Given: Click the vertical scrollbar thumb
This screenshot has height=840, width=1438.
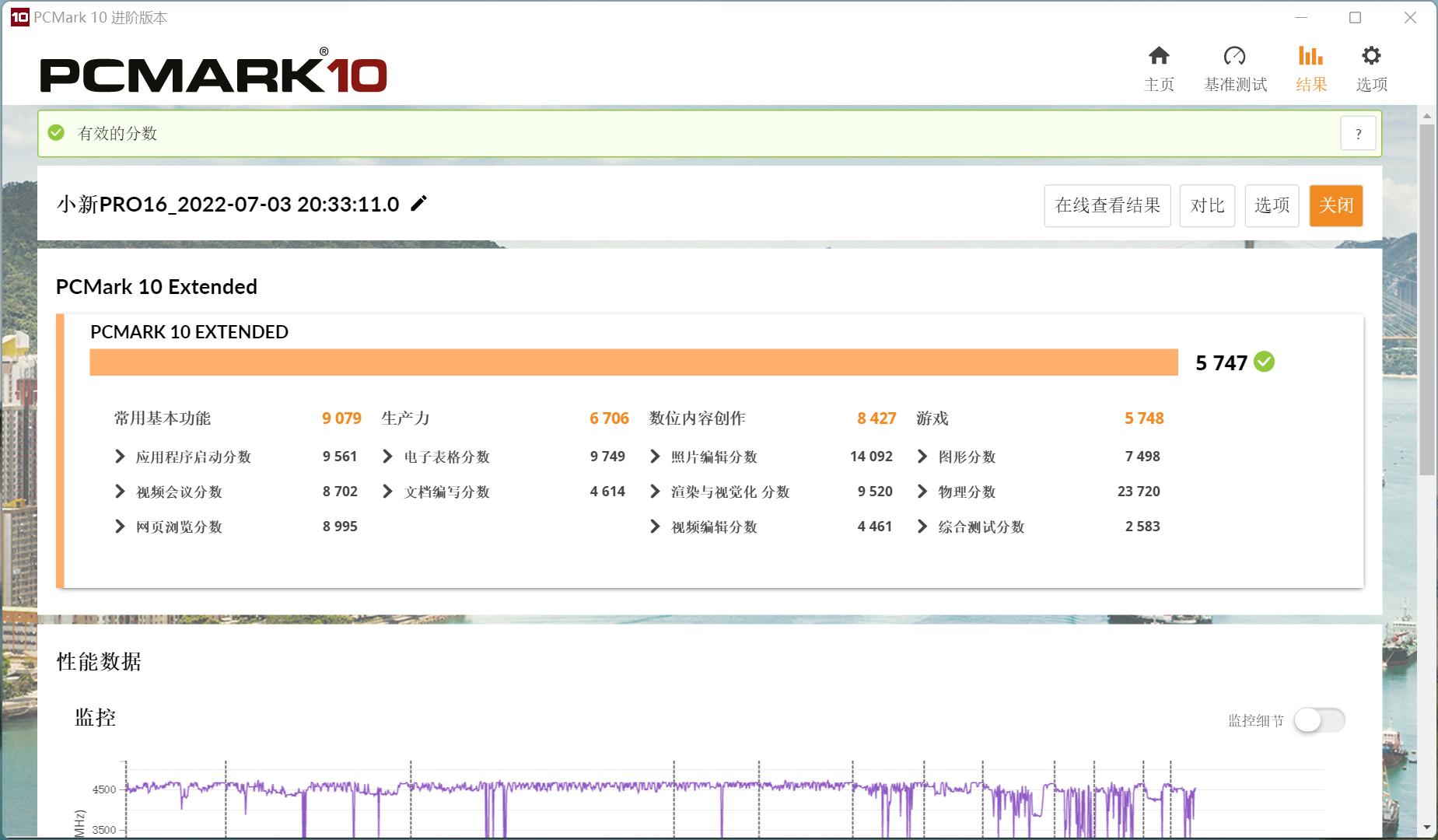Looking at the screenshot, I should click(x=1427, y=299).
